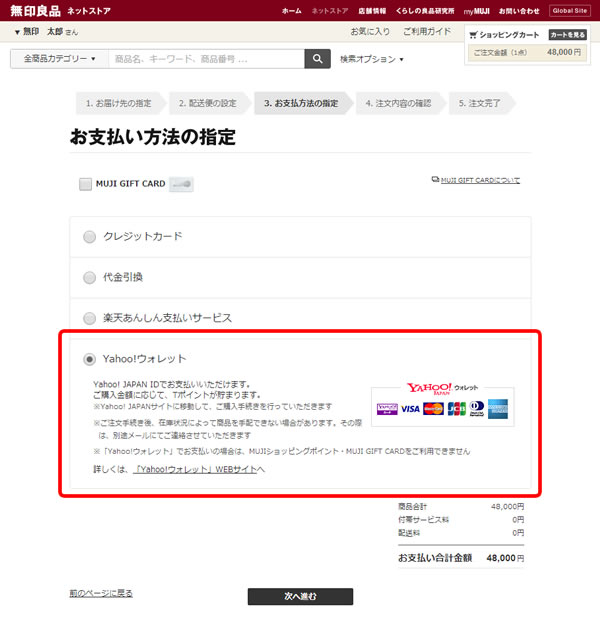Open the 全商品カテゴリー dropdown
This screenshot has width=600, height=620.
coord(59,59)
